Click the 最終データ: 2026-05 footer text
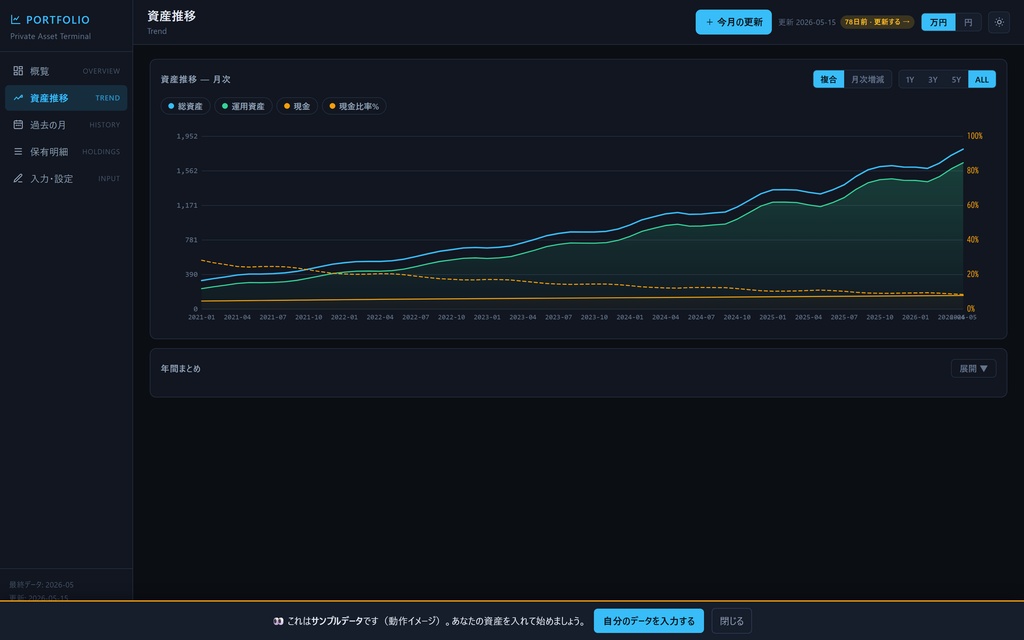The image size is (1024, 640). tap(41, 584)
